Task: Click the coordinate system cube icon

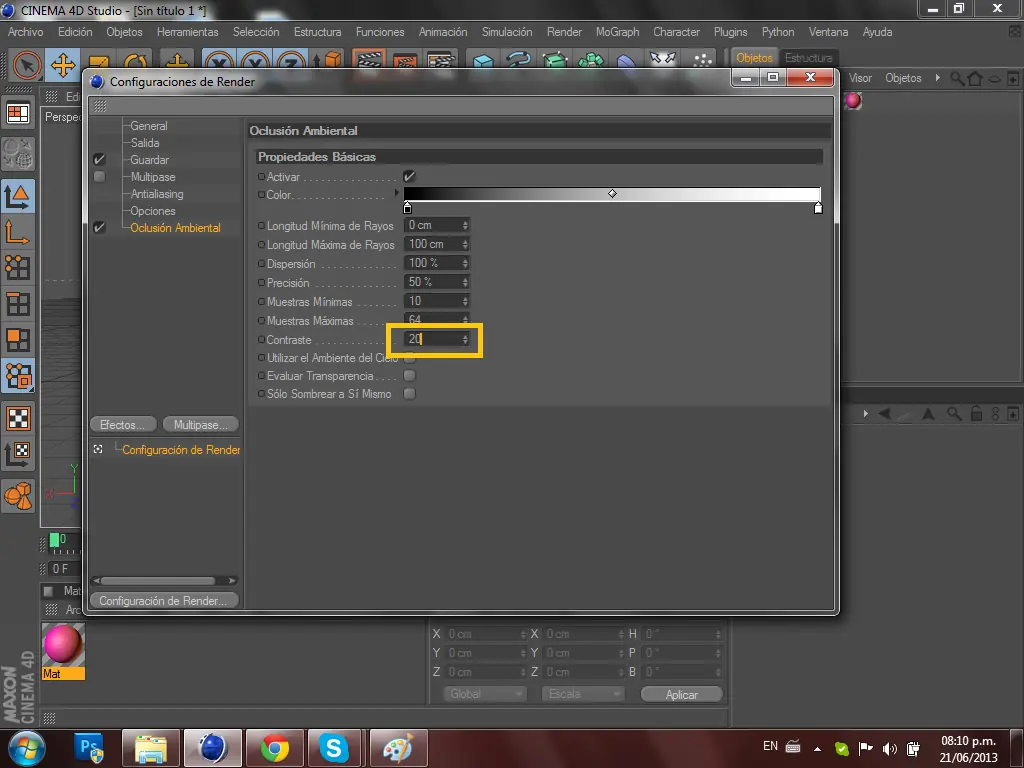Action: click(x=328, y=61)
